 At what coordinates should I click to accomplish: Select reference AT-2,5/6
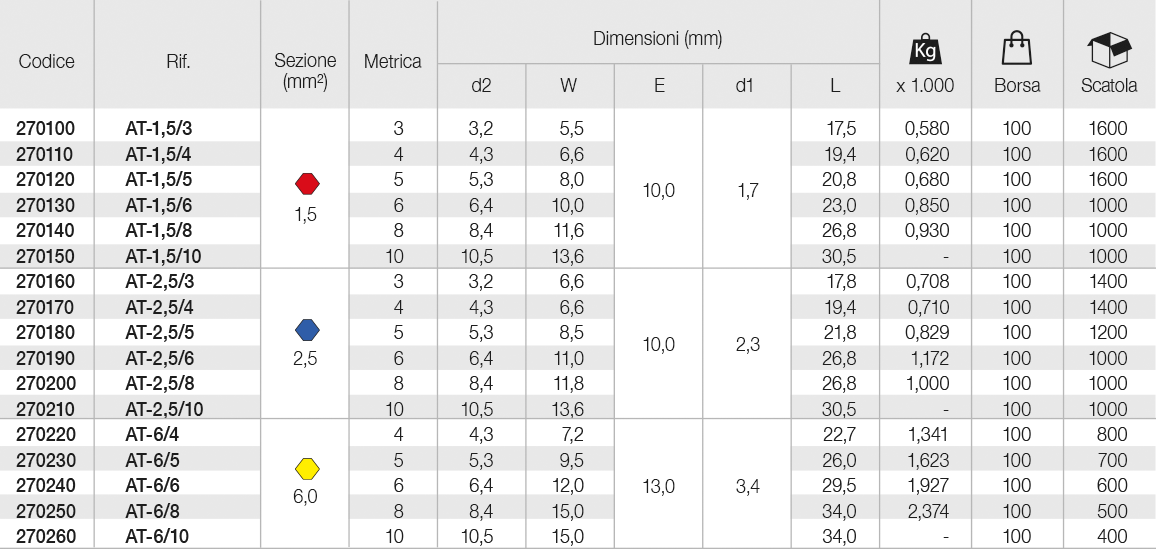(x=160, y=359)
